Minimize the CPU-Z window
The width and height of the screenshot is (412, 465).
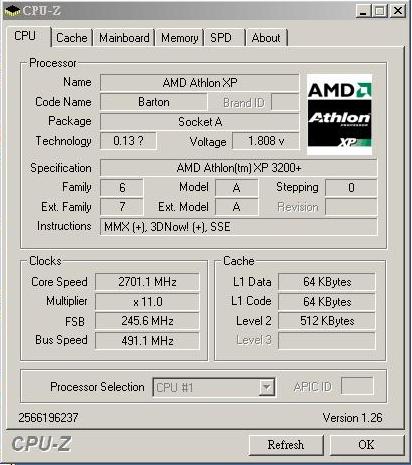[363, 11]
